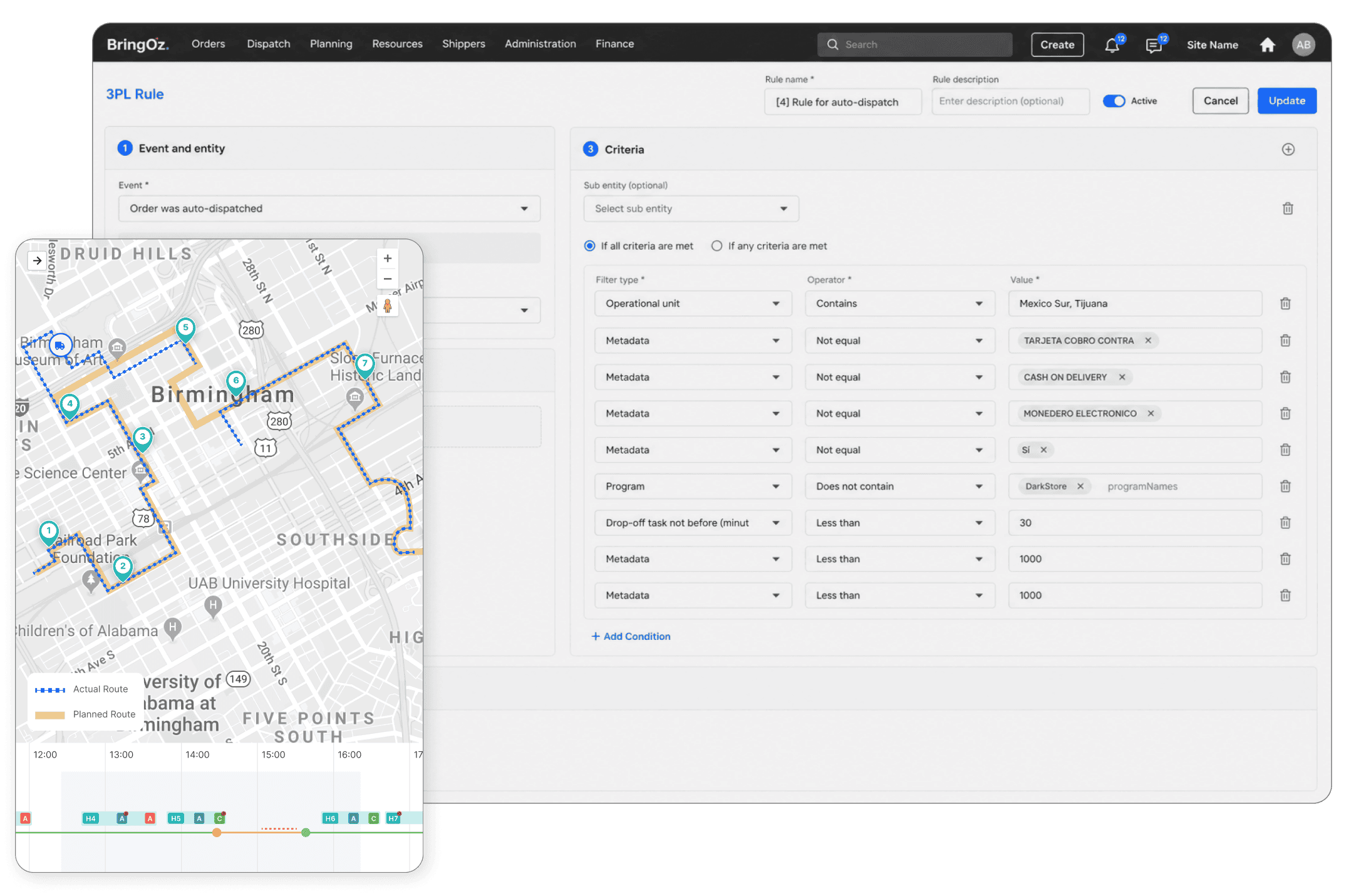Open the Finance menu
The image size is (1349, 896).
614,44
